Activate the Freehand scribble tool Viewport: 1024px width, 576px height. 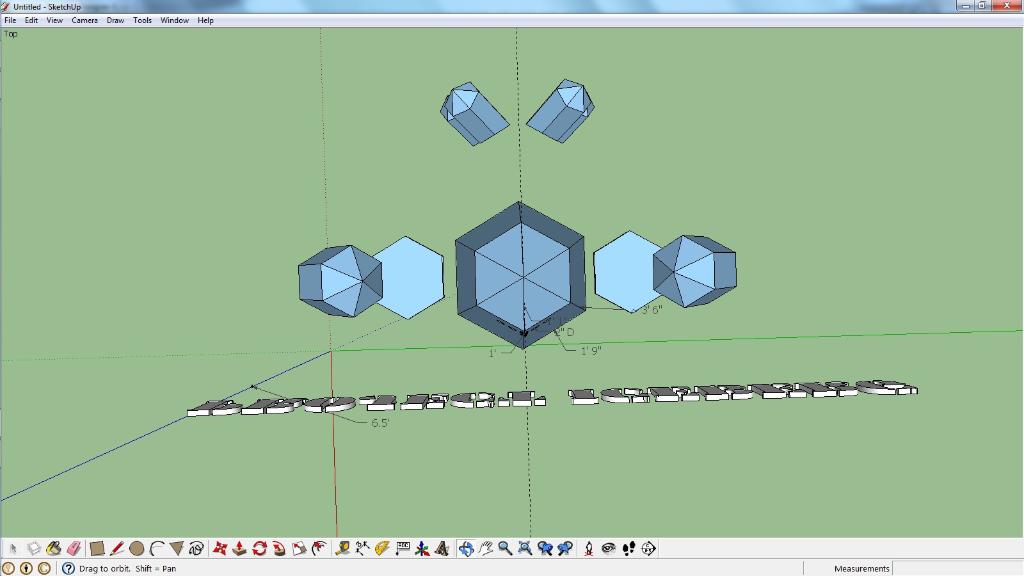[196, 549]
